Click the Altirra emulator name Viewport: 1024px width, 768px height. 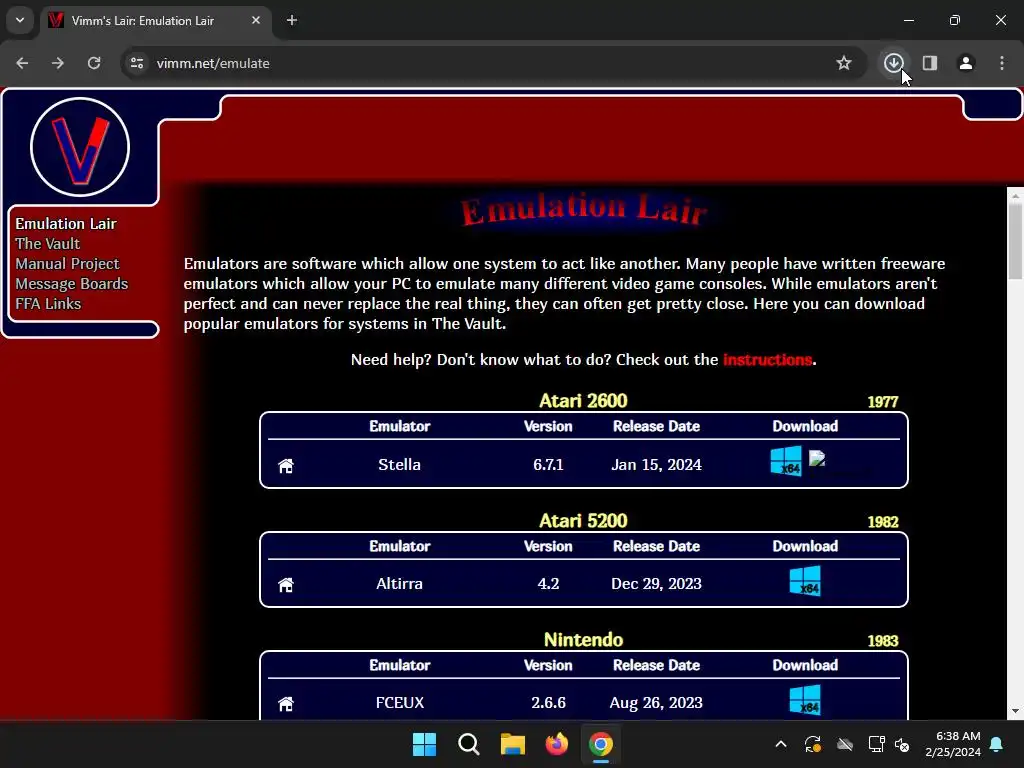pyautogui.click(x=400, y=583)
